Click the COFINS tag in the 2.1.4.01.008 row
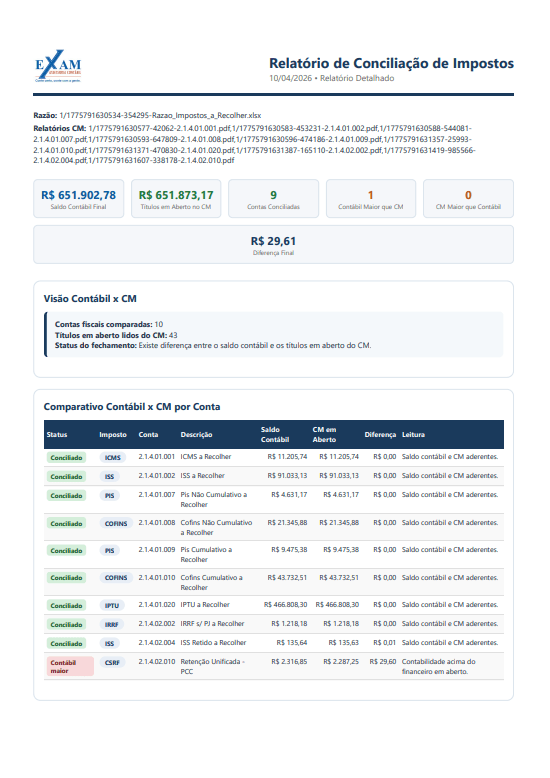 pyautogui.click(x=116, y=523)
